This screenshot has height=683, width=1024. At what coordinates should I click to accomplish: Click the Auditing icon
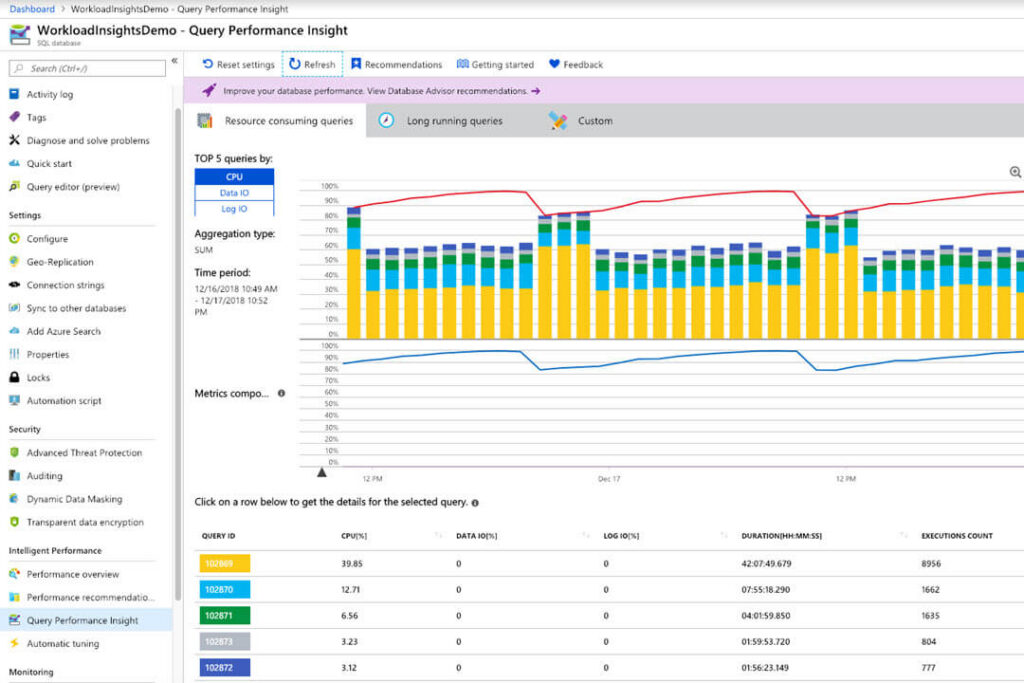[14, 475]
